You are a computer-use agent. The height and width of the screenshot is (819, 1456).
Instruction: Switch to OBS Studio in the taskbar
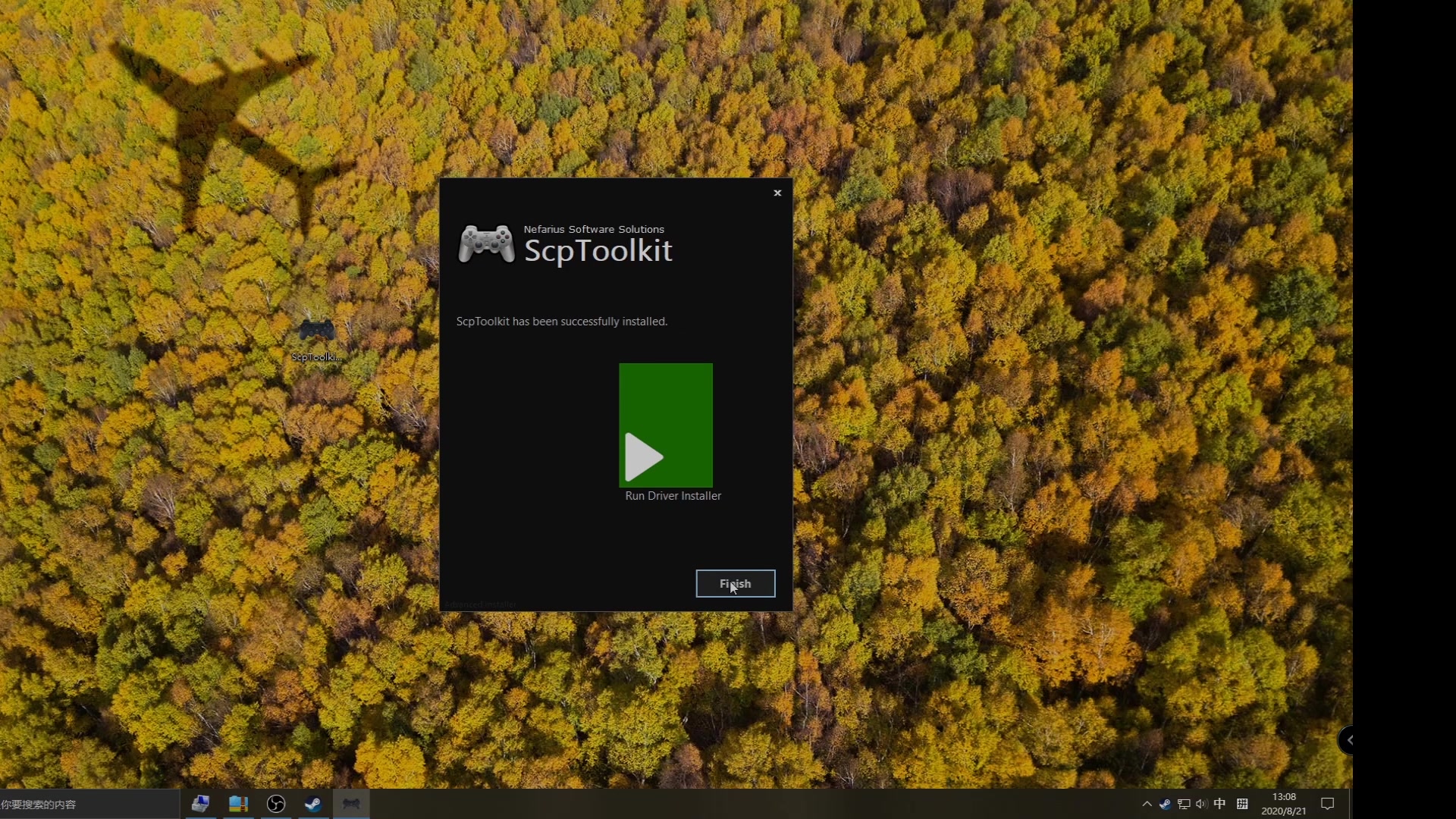tap(276, 804)
